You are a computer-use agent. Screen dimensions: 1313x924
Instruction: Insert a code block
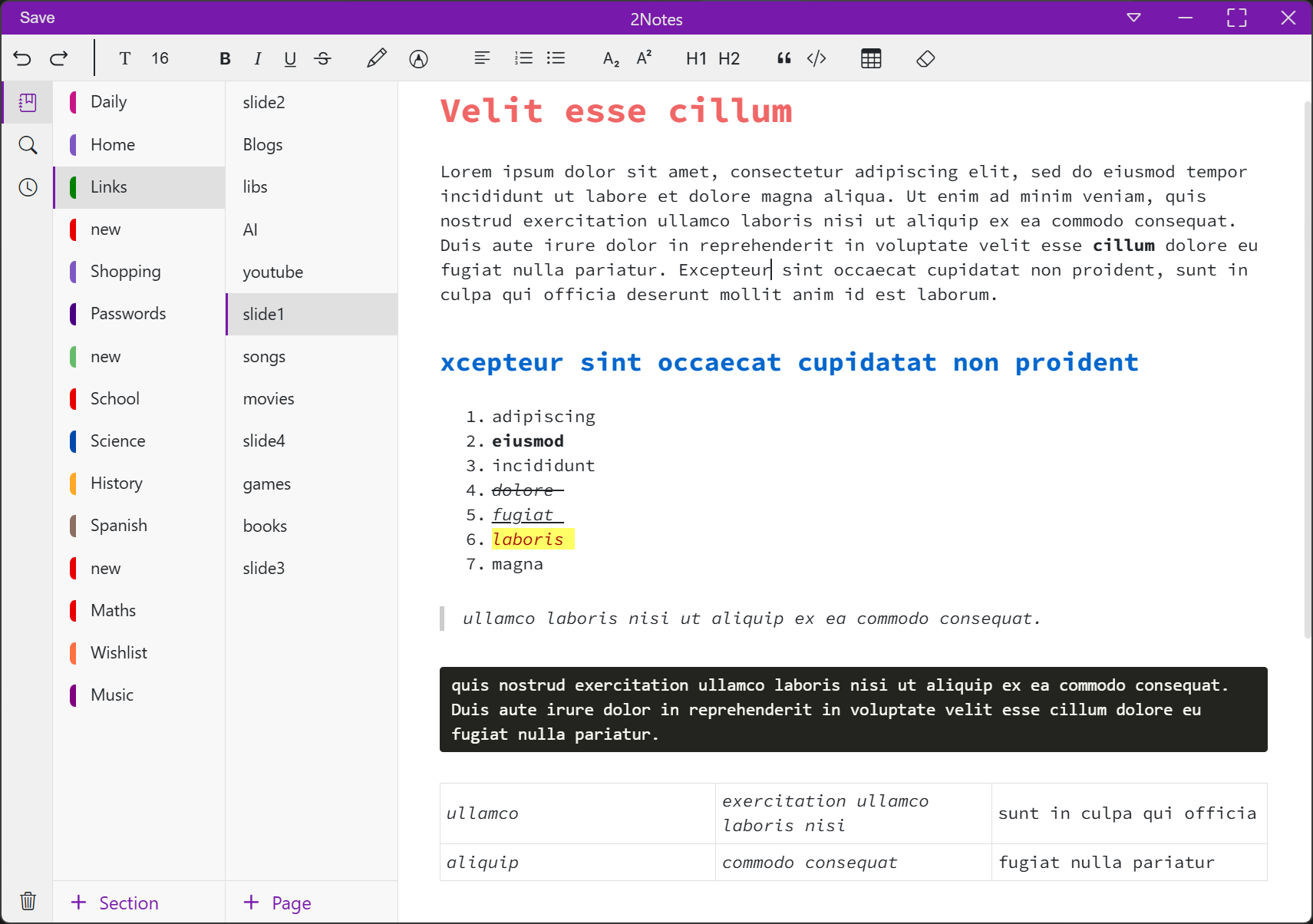pyautogui.click(x=817, y=58)
